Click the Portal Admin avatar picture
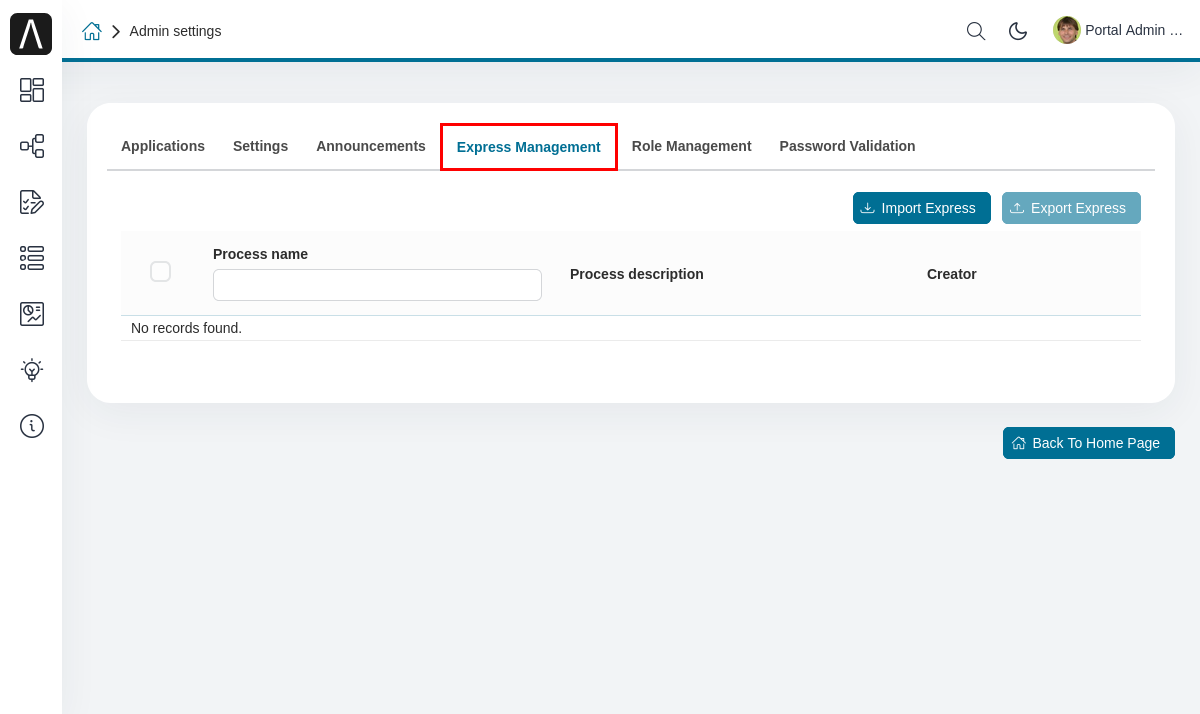1200x714 pixels. [1066, 29]
